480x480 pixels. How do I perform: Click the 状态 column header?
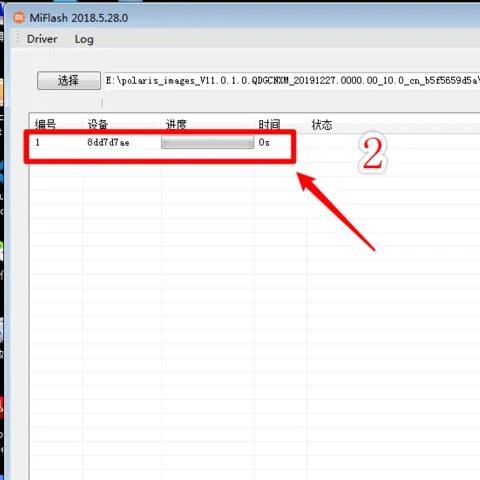tap(322, 125)
